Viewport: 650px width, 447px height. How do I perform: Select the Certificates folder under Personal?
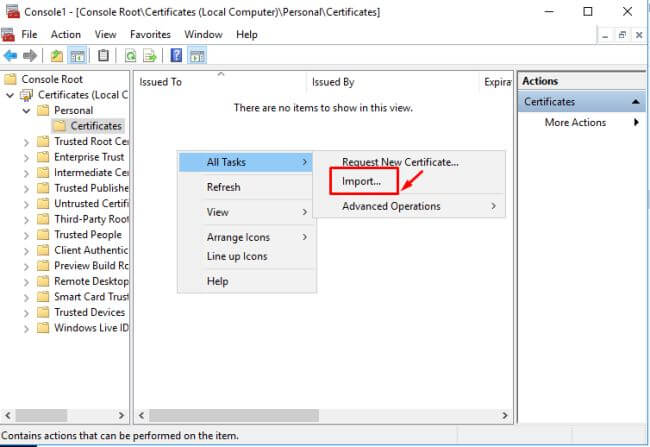[x=88, y=126]
